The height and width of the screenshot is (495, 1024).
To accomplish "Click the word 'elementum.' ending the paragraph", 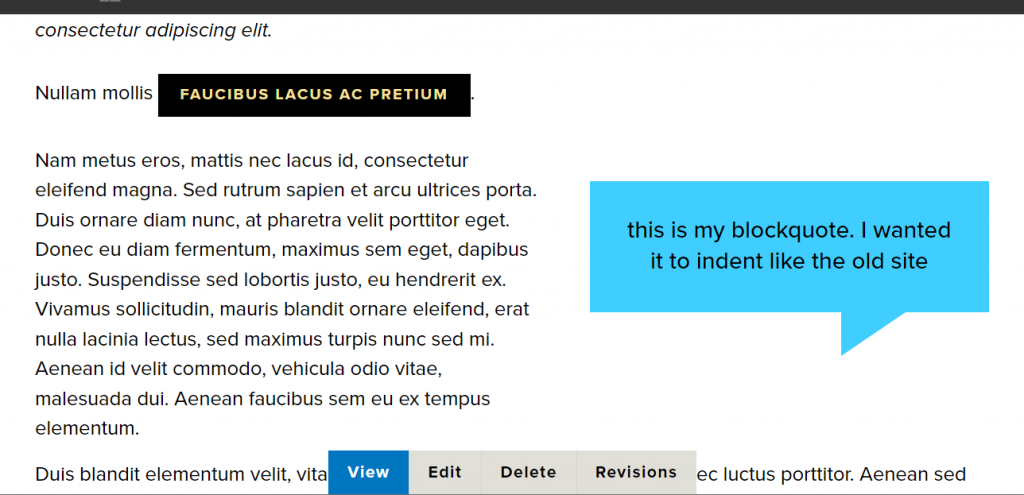I will click(x=87, y=429).
